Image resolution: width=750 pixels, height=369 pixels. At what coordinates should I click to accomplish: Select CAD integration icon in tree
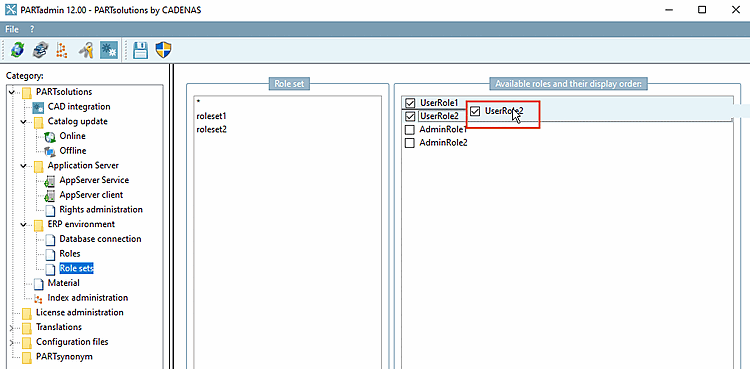point(38,107)
